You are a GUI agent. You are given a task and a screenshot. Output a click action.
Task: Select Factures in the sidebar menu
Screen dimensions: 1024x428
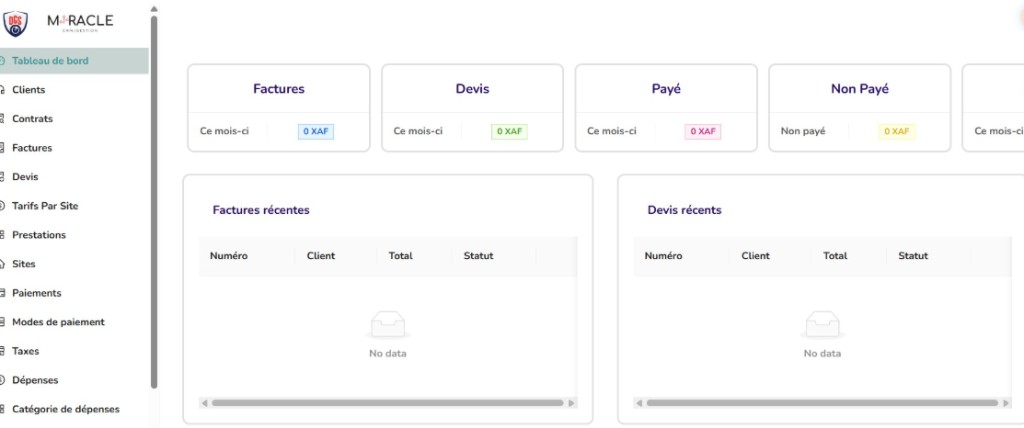click(32, 148)
